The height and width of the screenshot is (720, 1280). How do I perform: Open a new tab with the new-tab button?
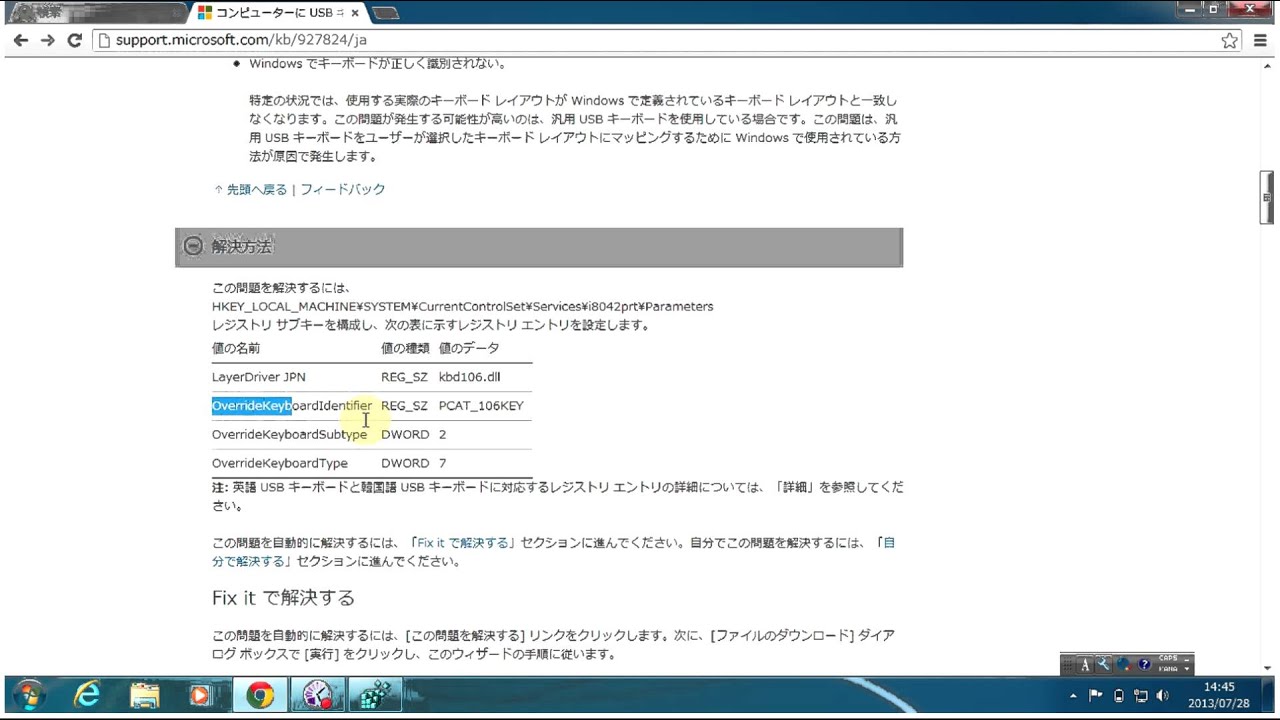click(386, 13)
